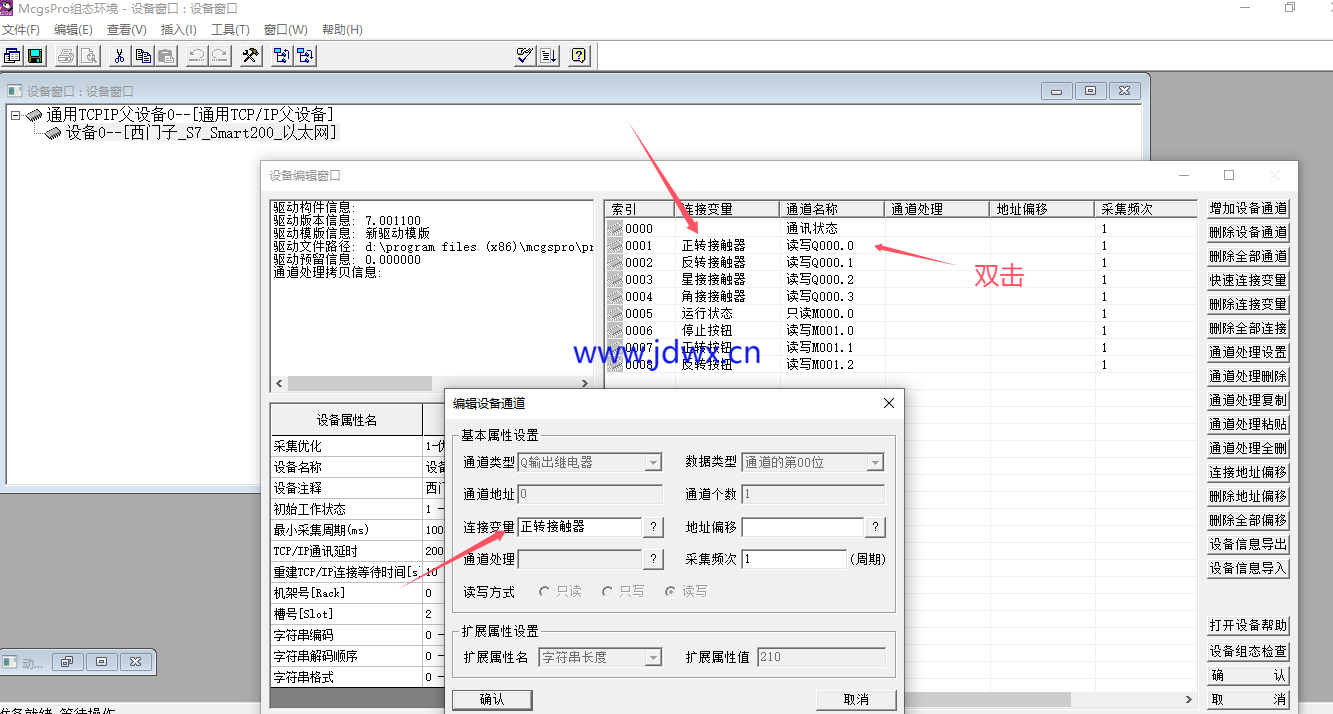Click the 设备信息导出 button
The height and width of the screenshot is (714, 1333).
pyautogui.click(x=1248, y=544)
